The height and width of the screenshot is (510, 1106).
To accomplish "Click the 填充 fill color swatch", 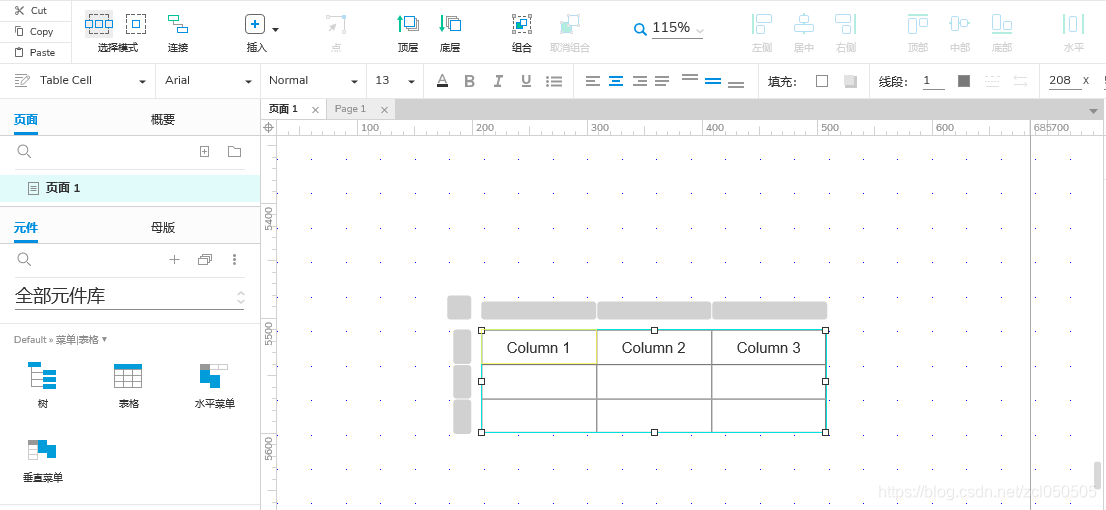I will pyautogui.click(x=822, y=81).
